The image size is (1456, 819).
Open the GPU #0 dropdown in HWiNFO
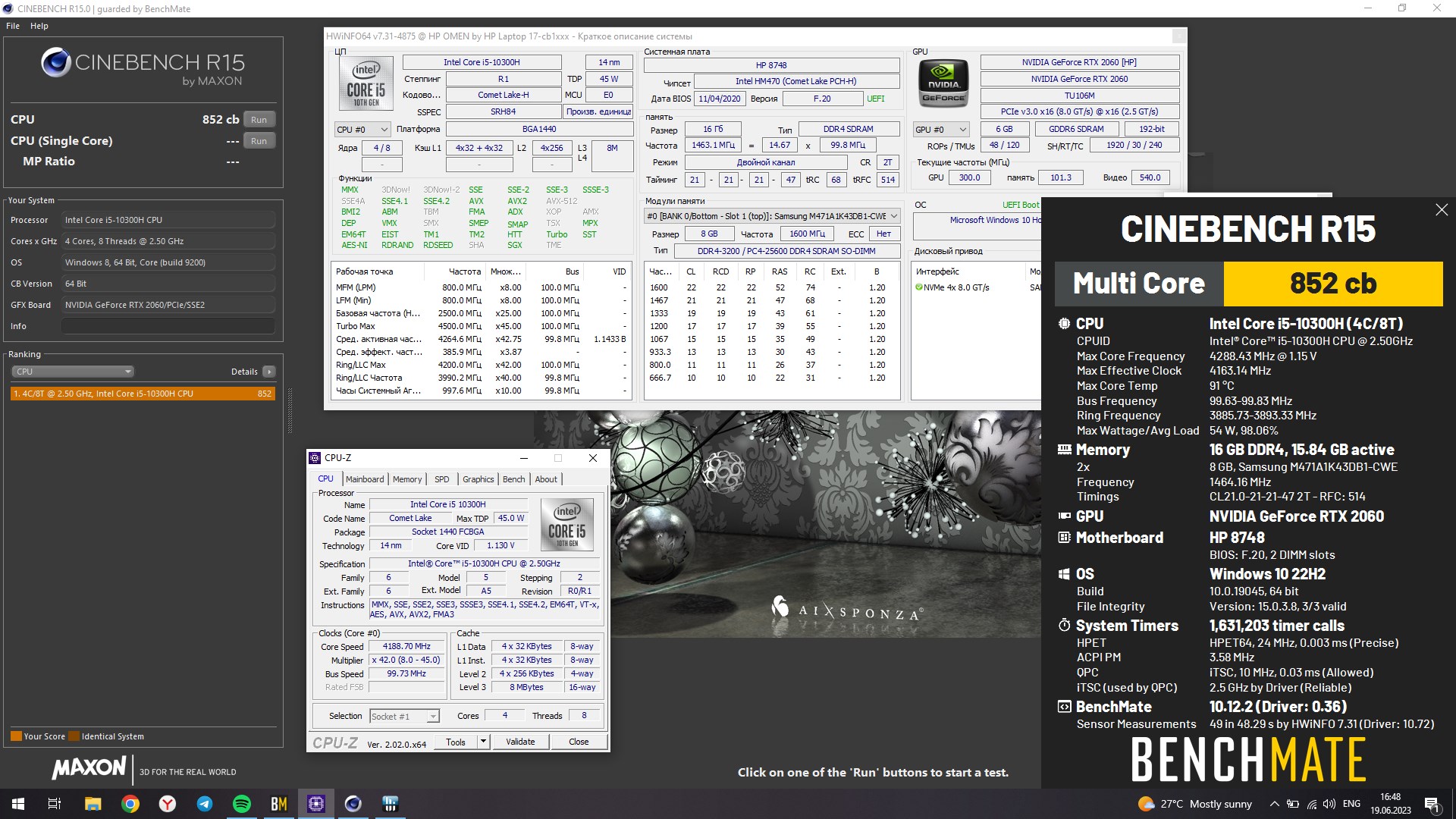point(941,130)
